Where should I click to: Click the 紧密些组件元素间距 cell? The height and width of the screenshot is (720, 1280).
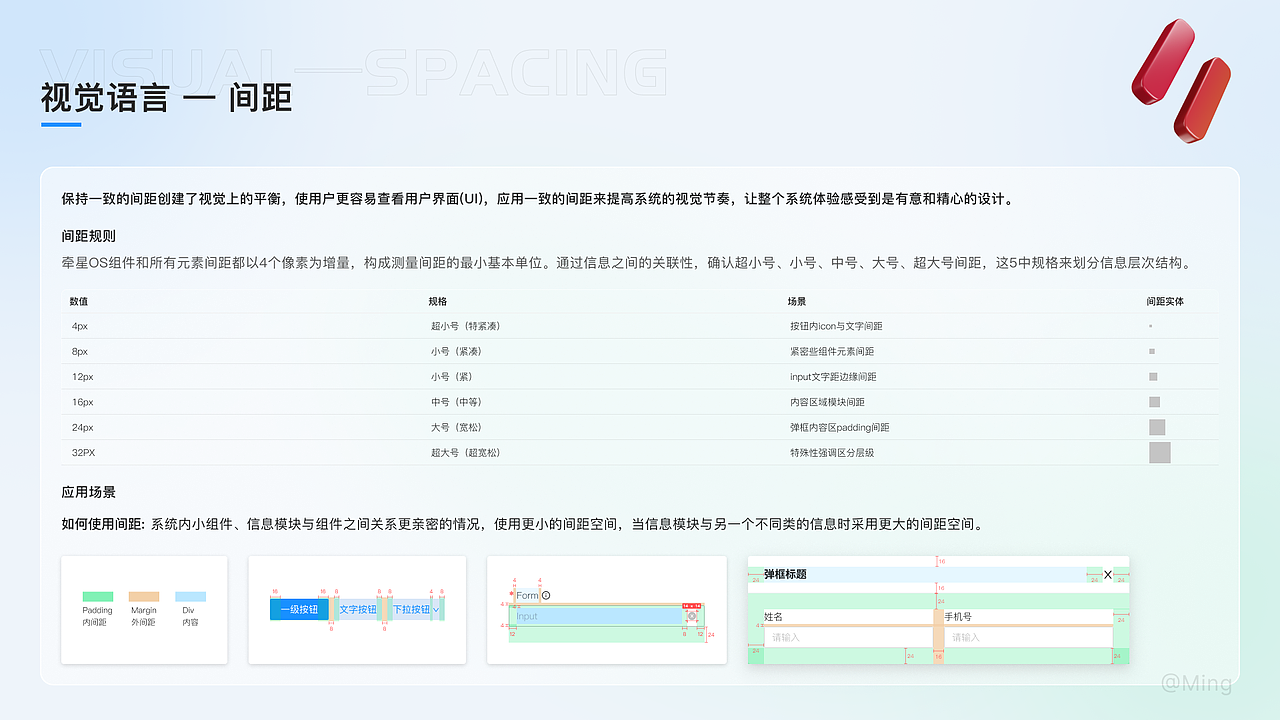tap(832, 352)
